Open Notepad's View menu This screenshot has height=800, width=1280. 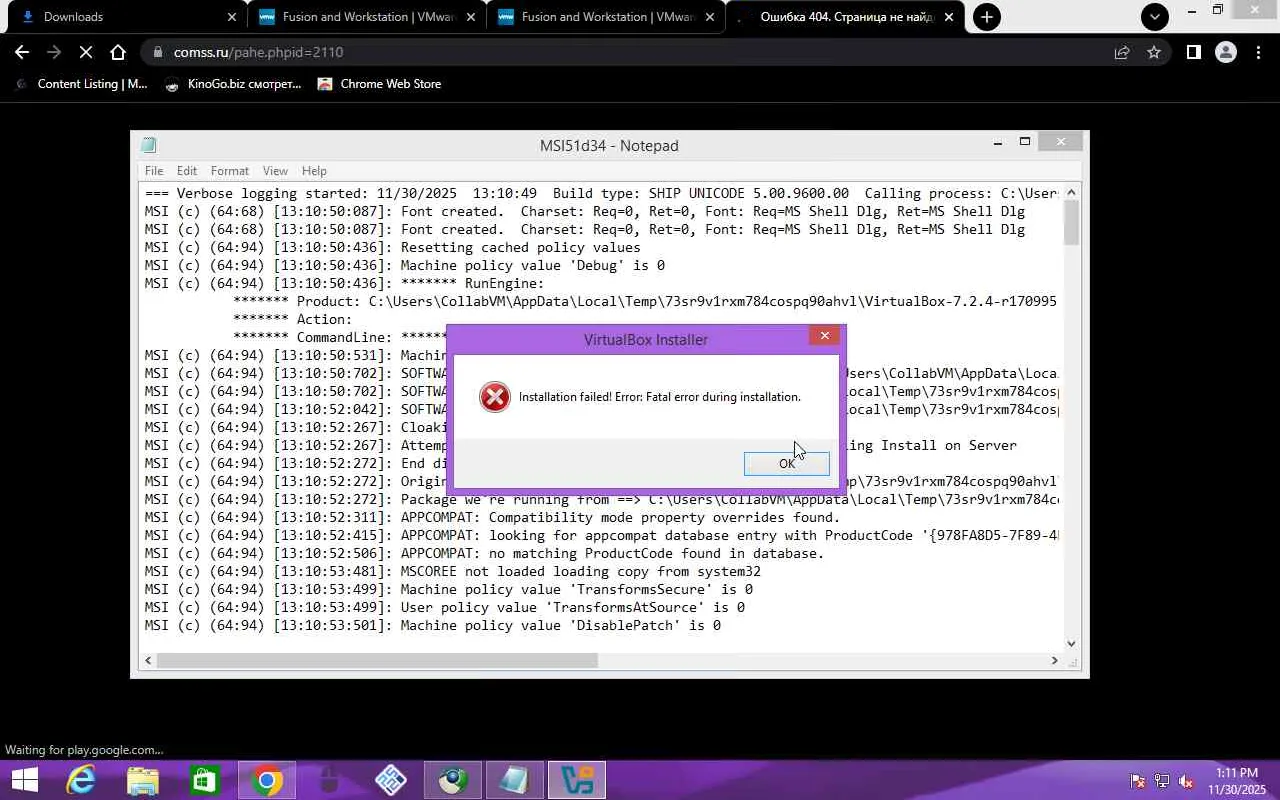pyautogui.click(x=275, y=171)
